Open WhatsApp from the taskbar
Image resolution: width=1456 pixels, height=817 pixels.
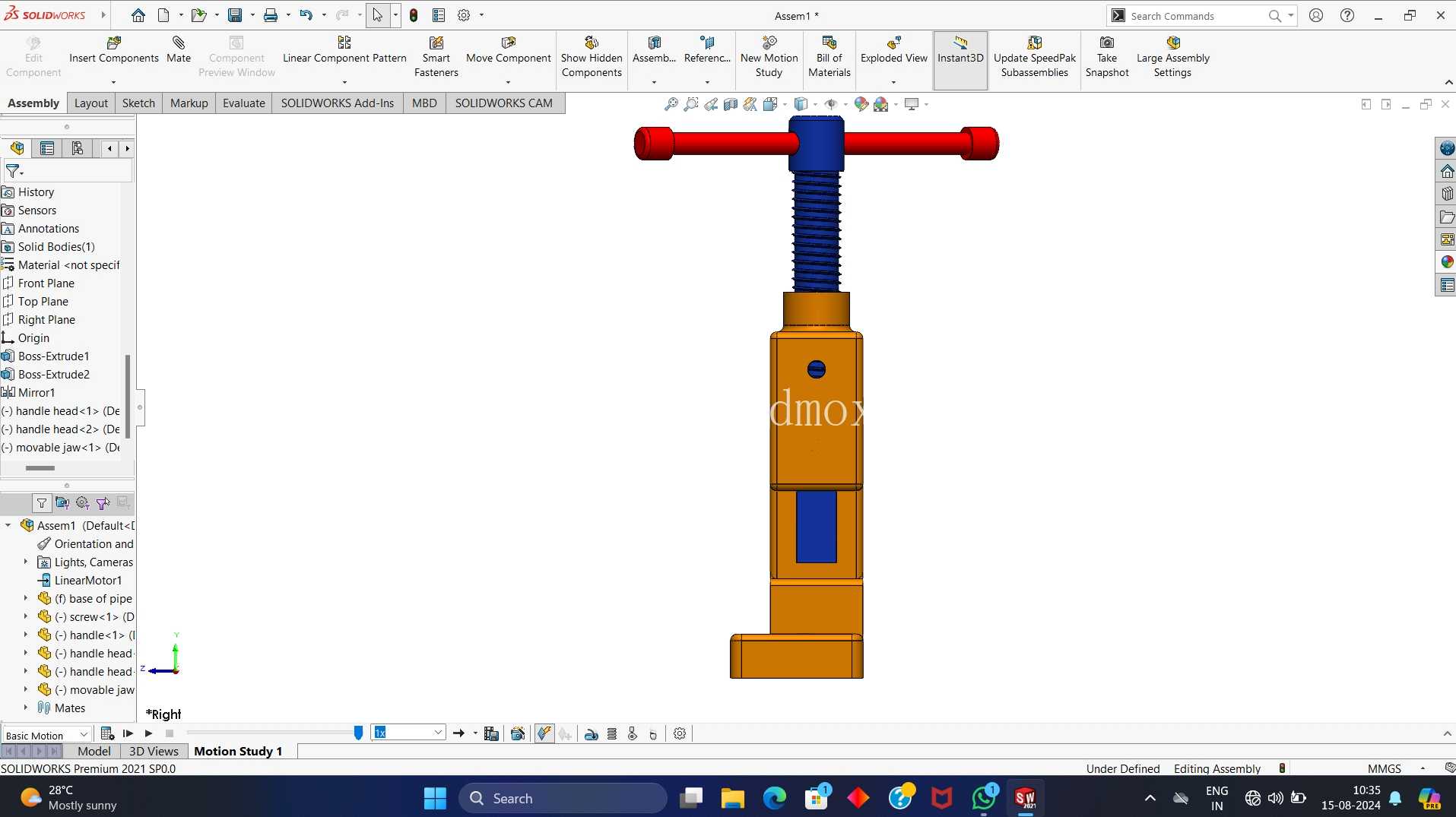point(984,798)
